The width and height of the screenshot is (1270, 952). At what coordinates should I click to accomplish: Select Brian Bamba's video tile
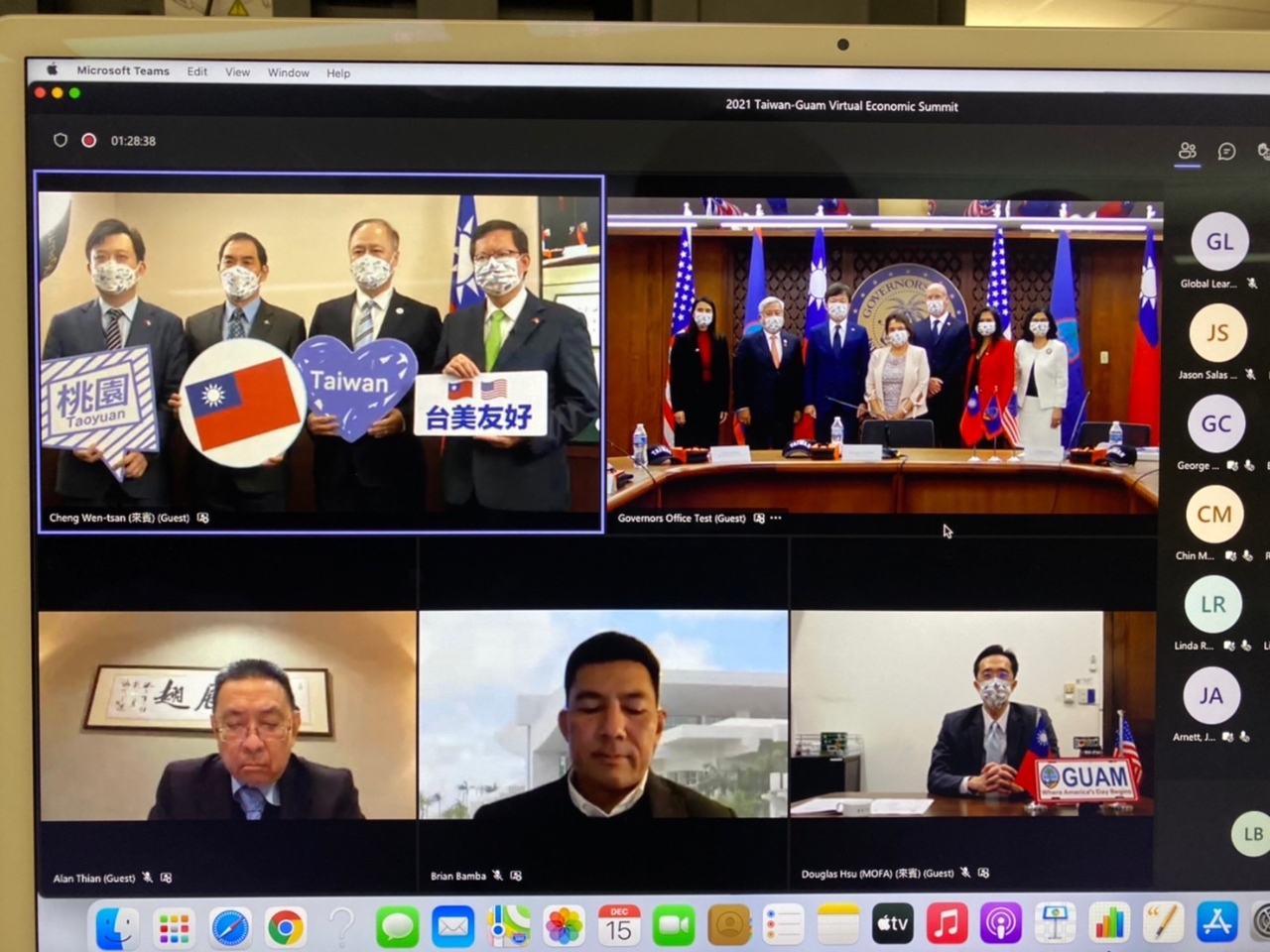click(x=603, y=714)
